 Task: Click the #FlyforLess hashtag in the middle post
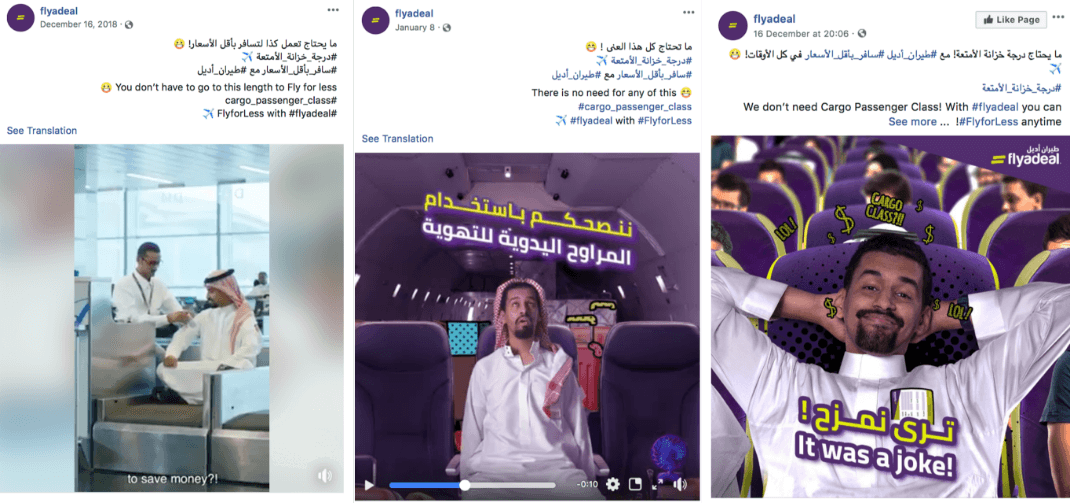664,121
